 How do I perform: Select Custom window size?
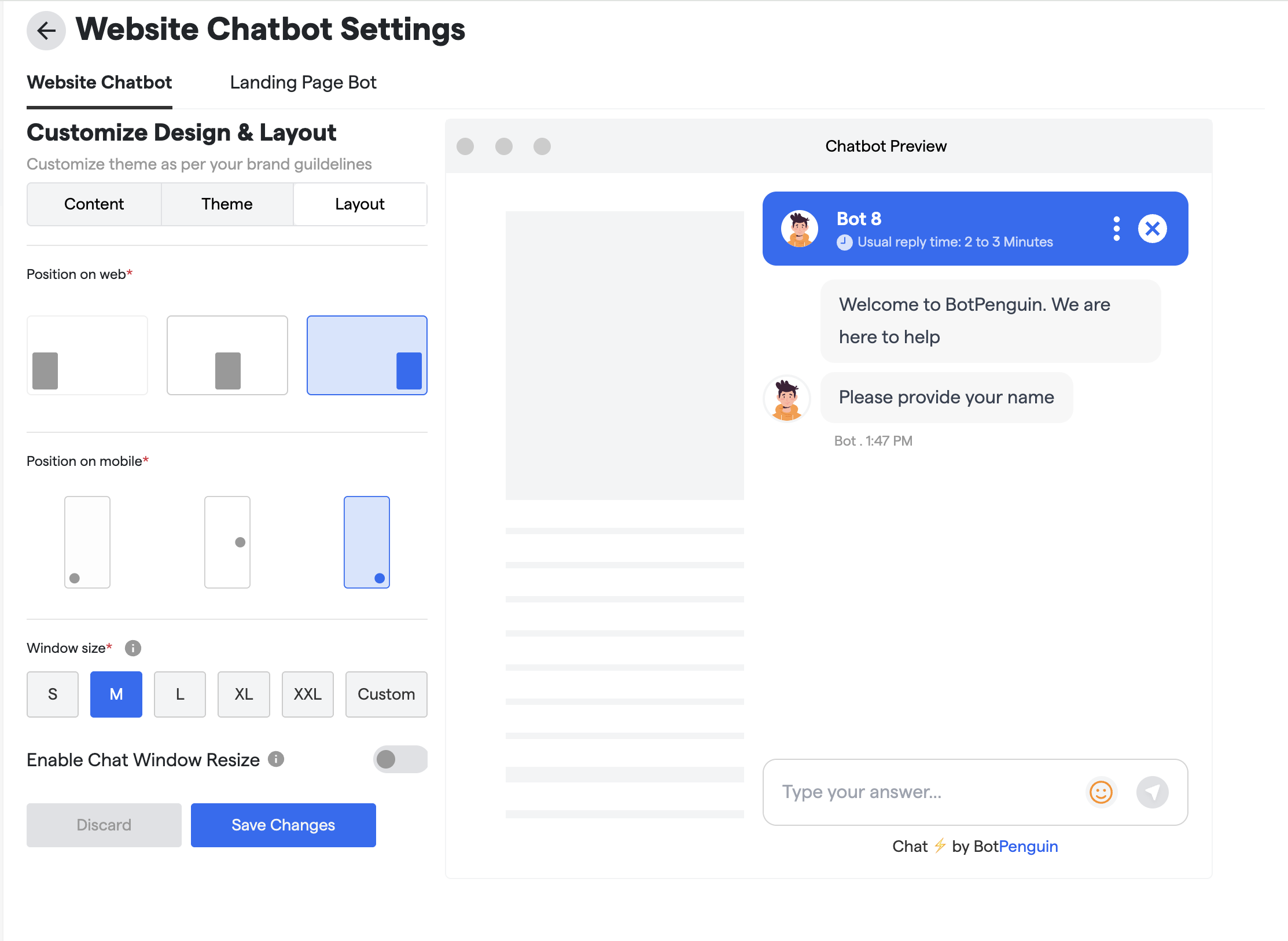pos(386,694)
